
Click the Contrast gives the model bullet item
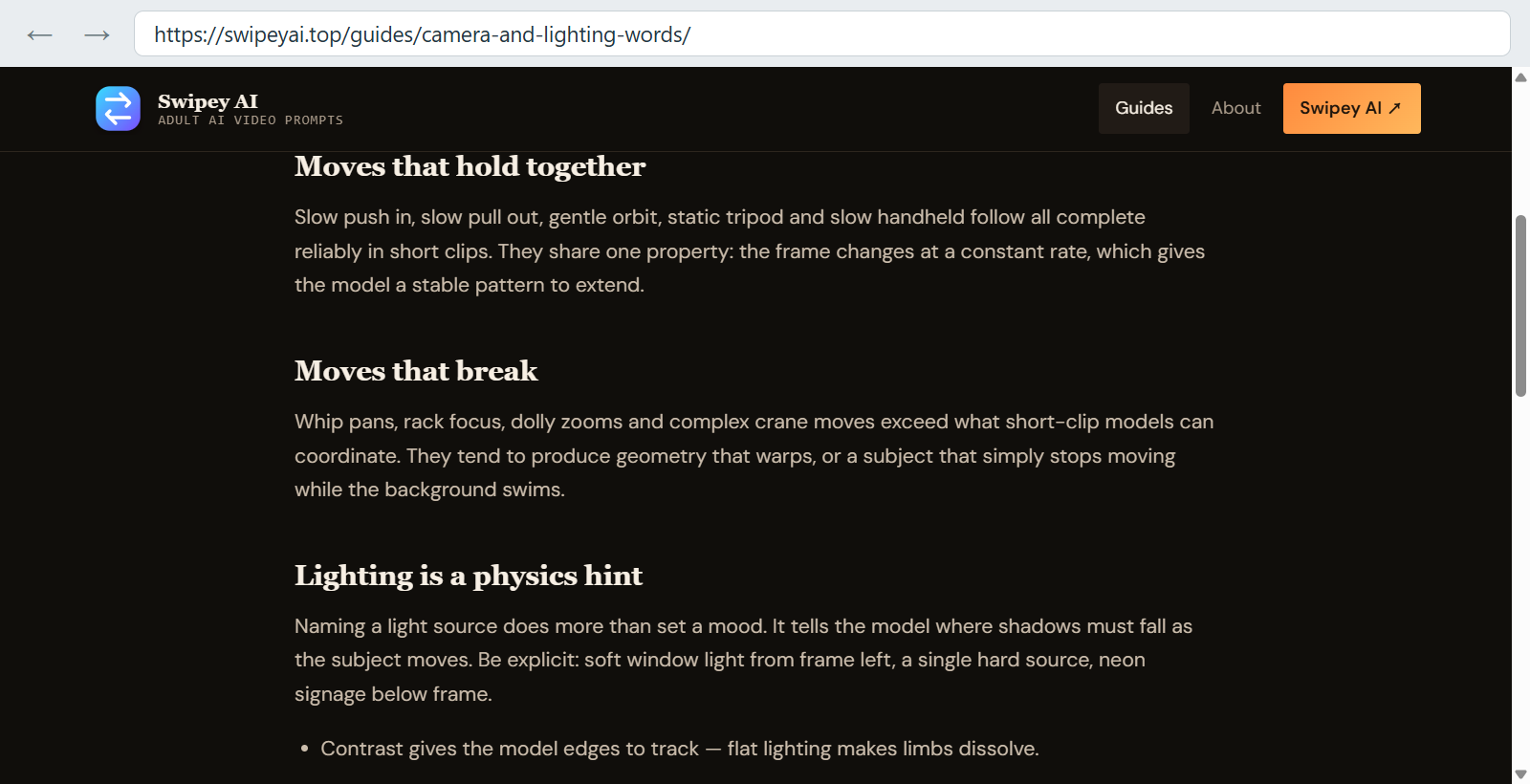(679, 749)
